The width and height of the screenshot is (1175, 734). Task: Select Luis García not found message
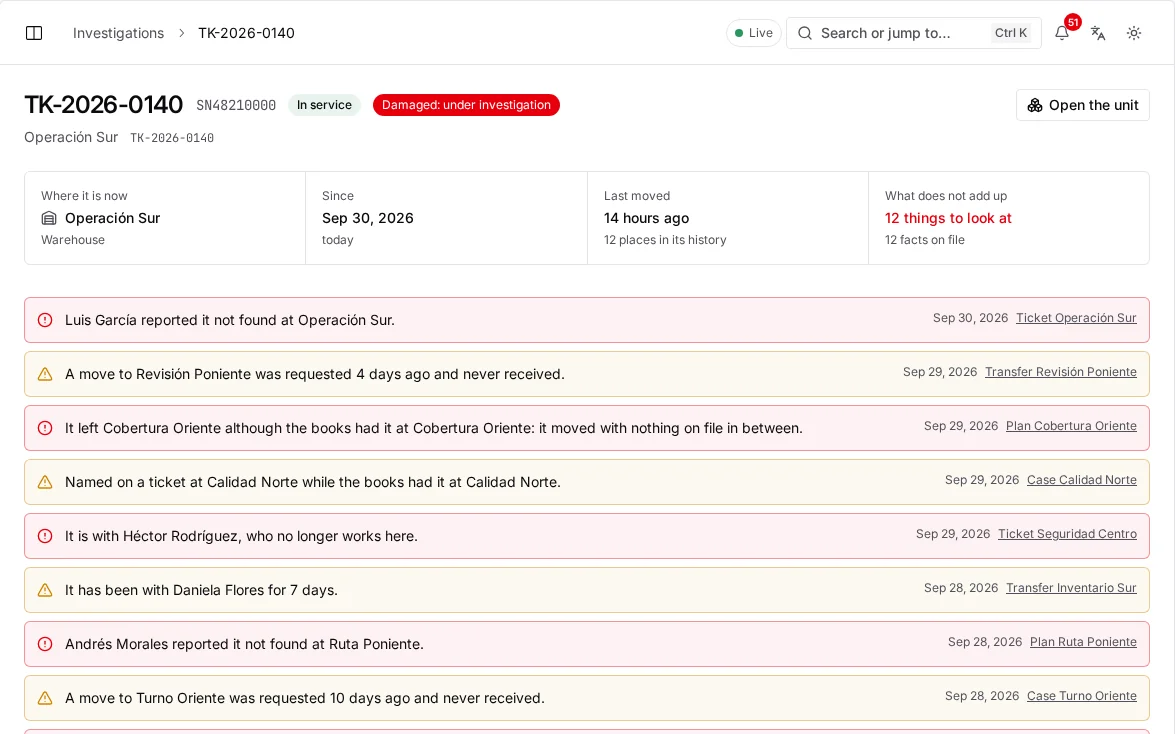230,320
